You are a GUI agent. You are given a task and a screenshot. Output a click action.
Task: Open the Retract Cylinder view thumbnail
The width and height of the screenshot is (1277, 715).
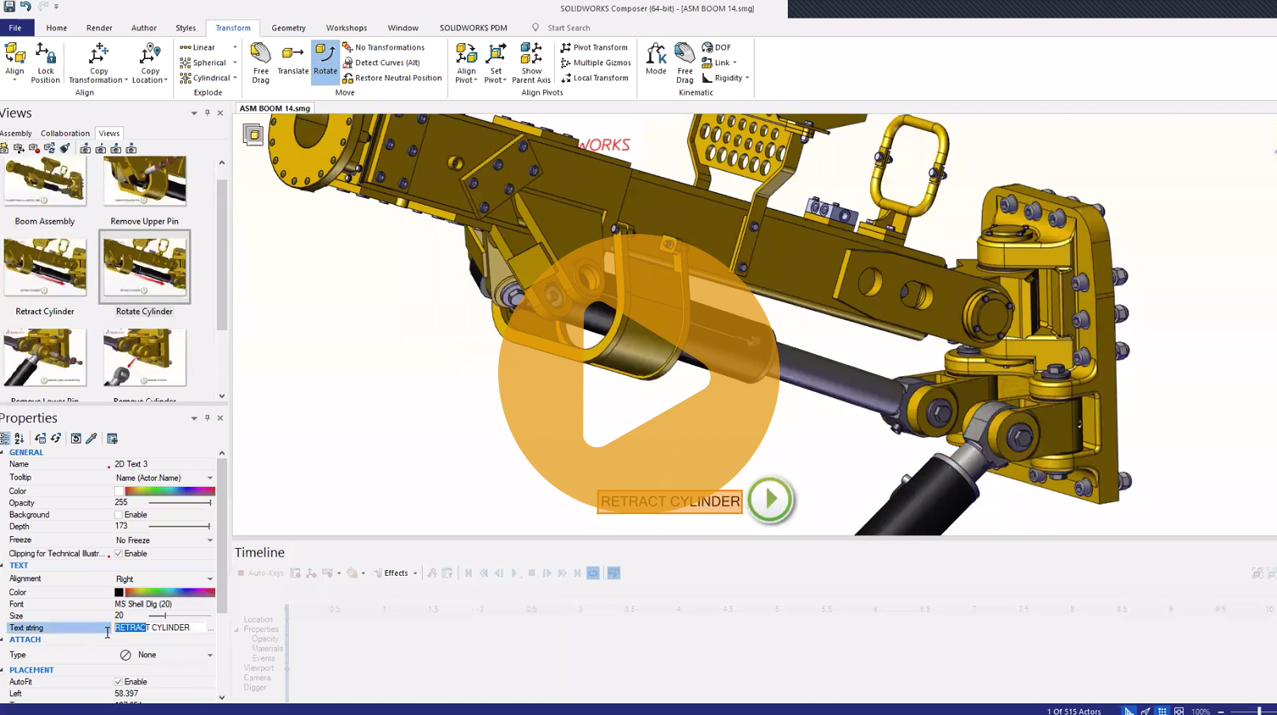tap(45, 268)
